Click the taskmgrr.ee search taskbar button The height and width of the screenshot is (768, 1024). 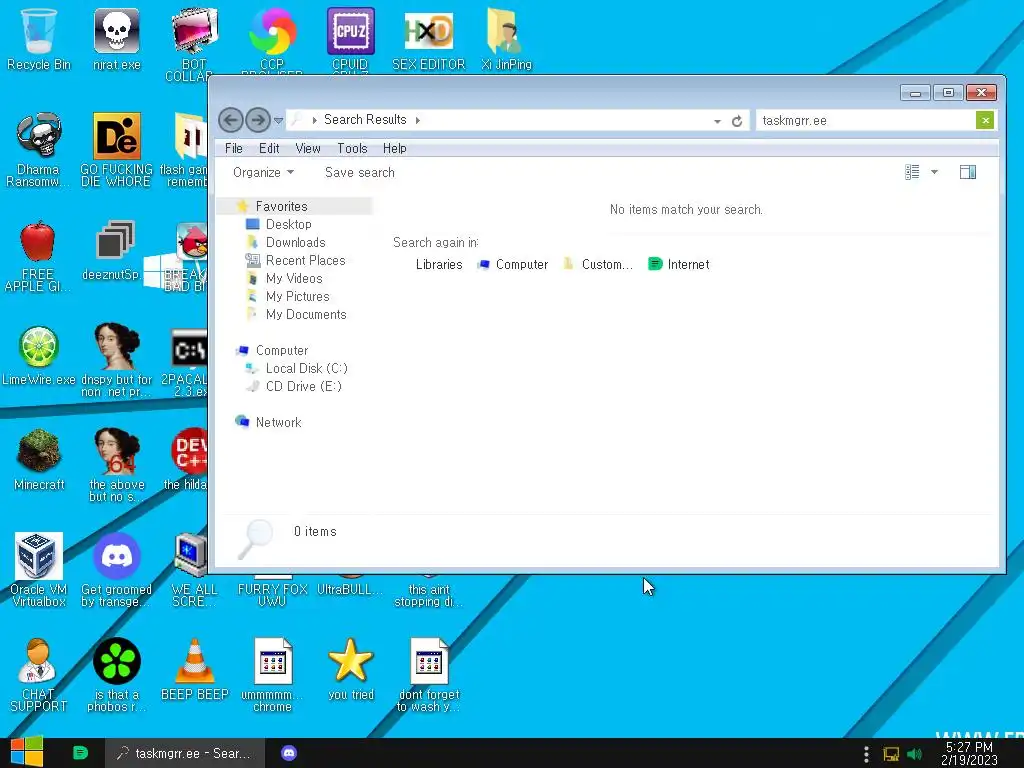coord(185,753)
